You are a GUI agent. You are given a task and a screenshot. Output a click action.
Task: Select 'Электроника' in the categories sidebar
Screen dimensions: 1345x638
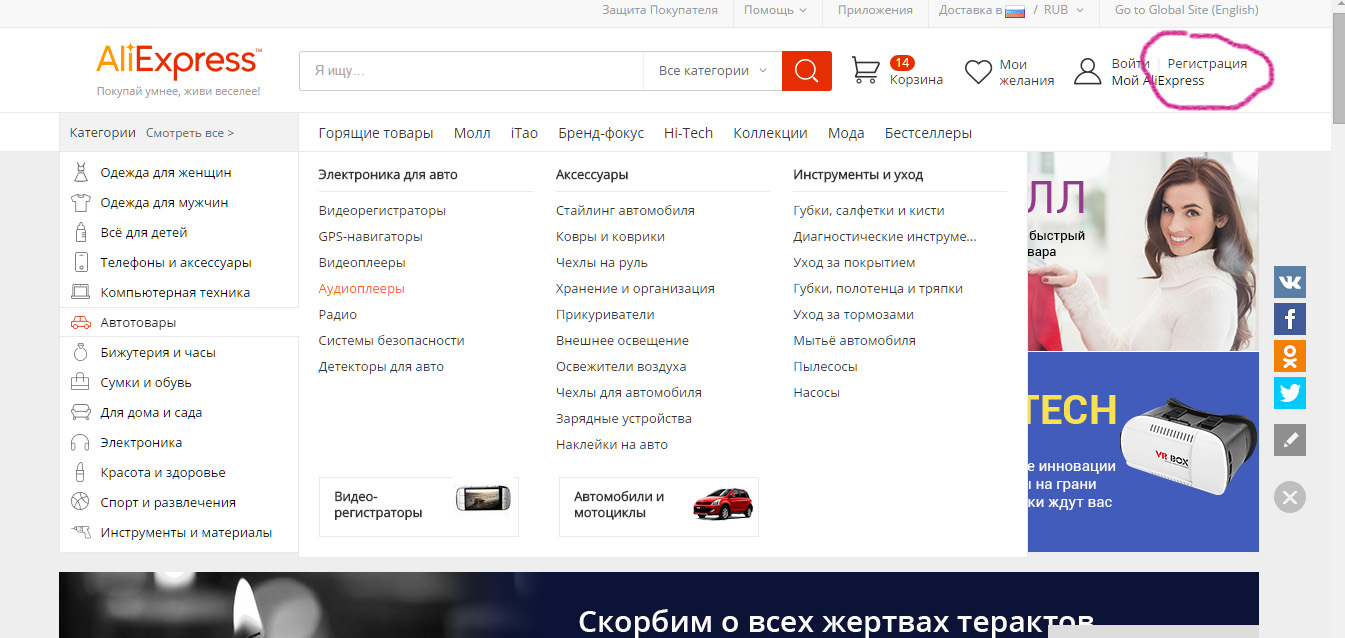tap(141, 442)
